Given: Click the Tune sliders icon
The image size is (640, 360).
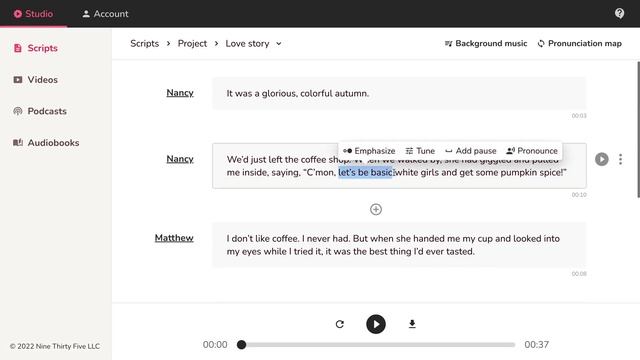Looking at the screenshot, I should 409,151.
